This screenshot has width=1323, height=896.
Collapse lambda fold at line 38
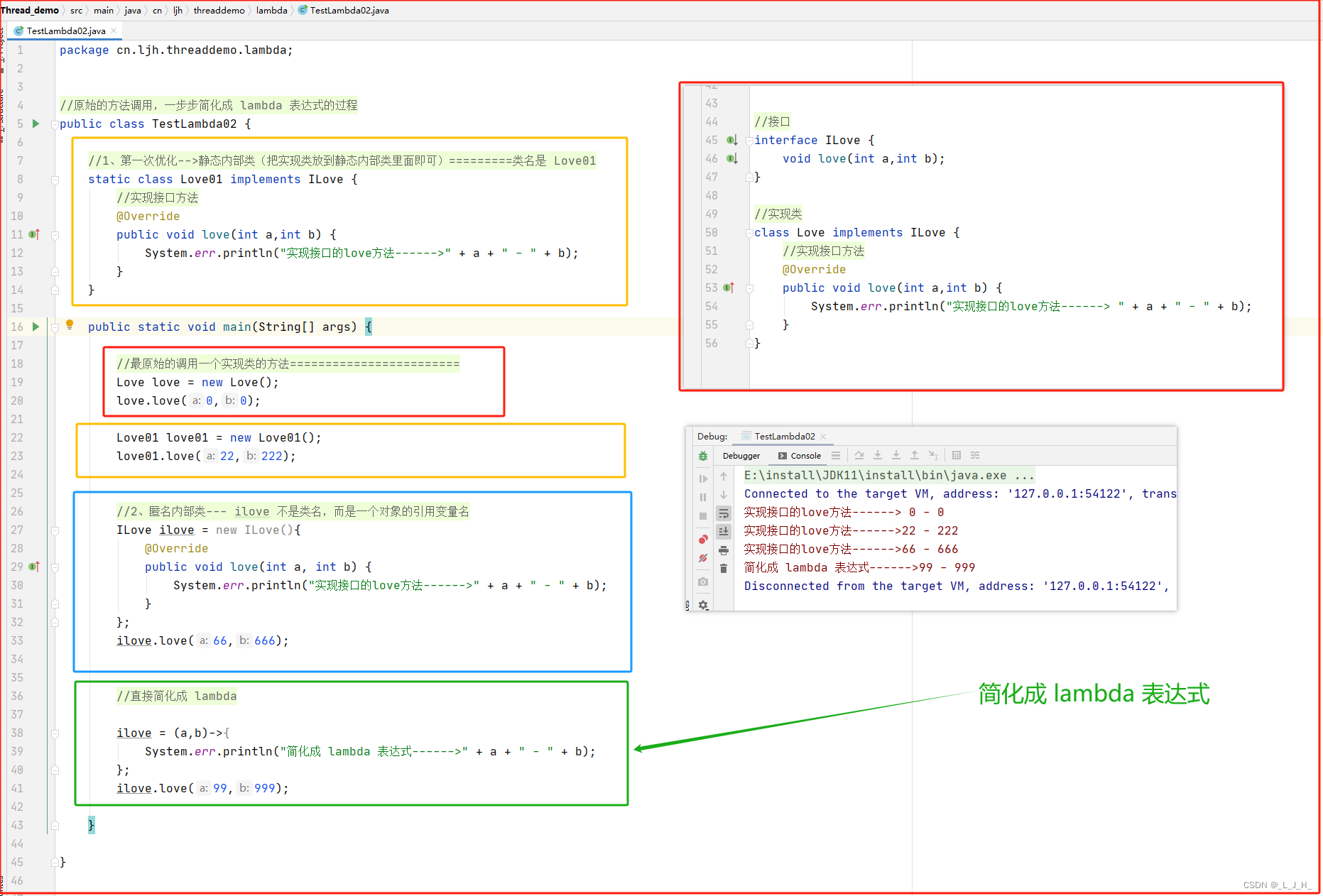pyautogui.click(x=55, y=733)
